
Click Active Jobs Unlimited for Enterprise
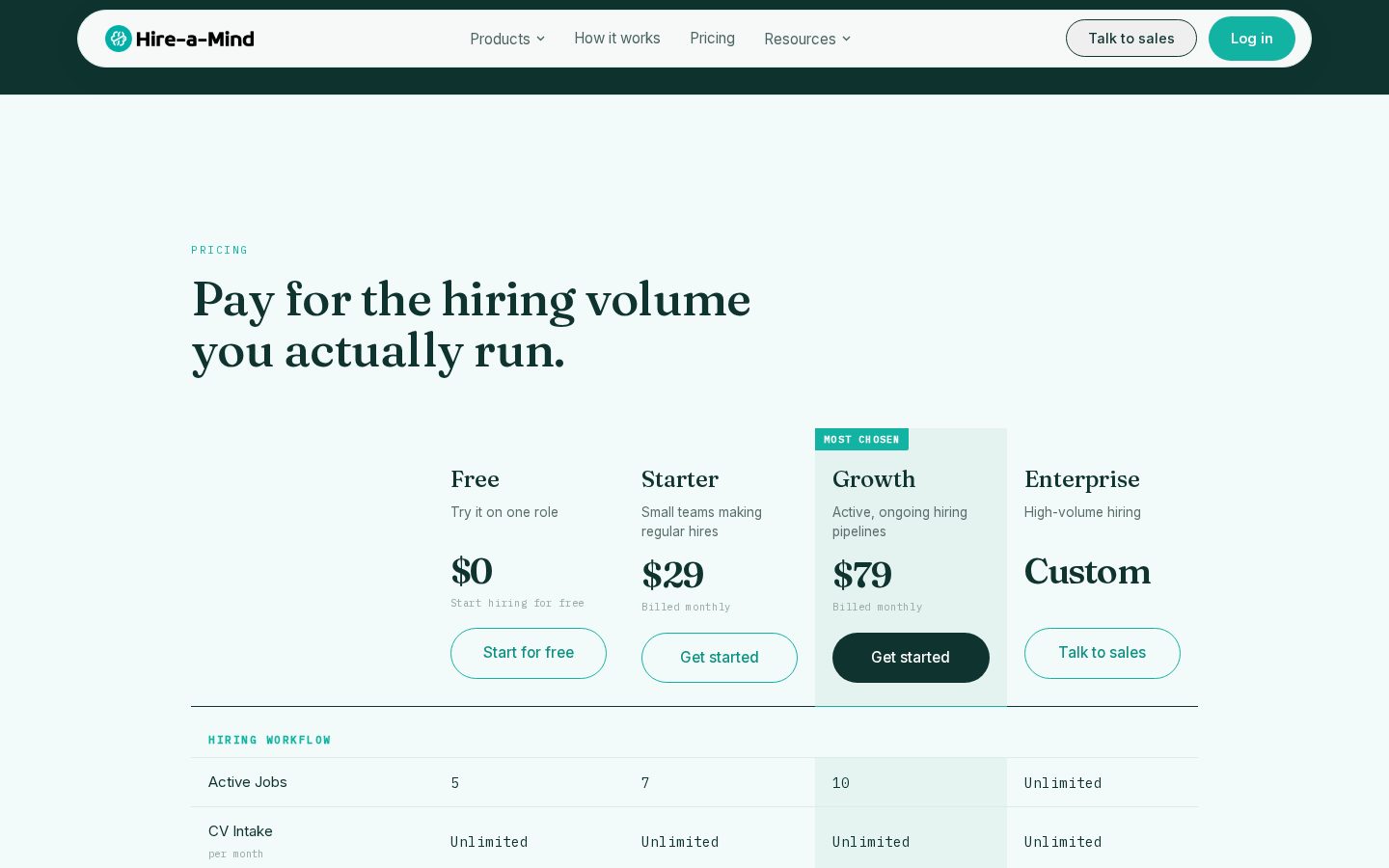[1063, 783]
